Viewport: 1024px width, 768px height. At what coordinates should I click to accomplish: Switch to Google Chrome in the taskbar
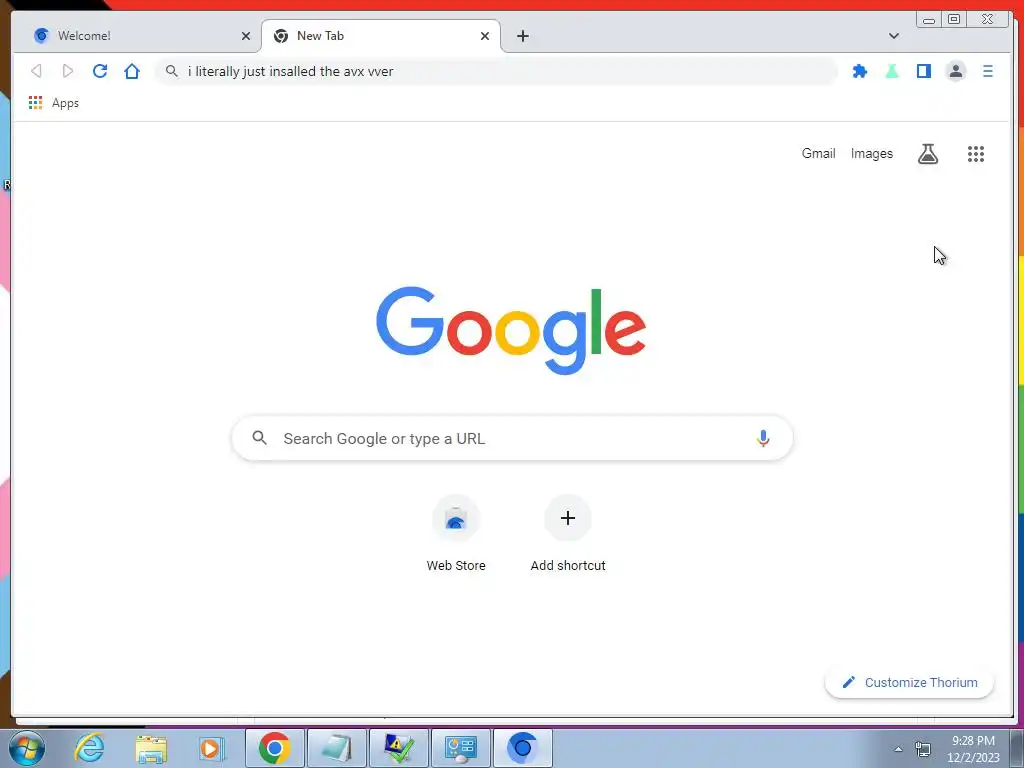click(x=275, y=748)
